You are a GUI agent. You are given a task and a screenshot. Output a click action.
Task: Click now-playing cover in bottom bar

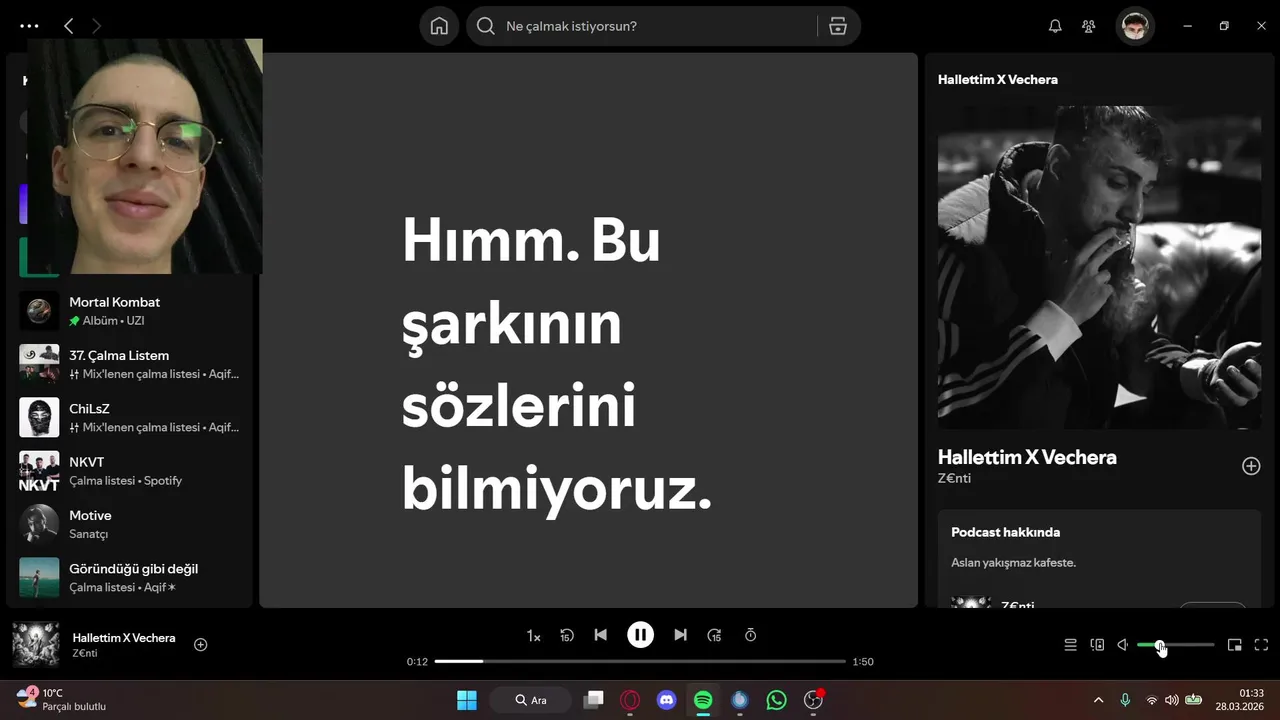35,644
